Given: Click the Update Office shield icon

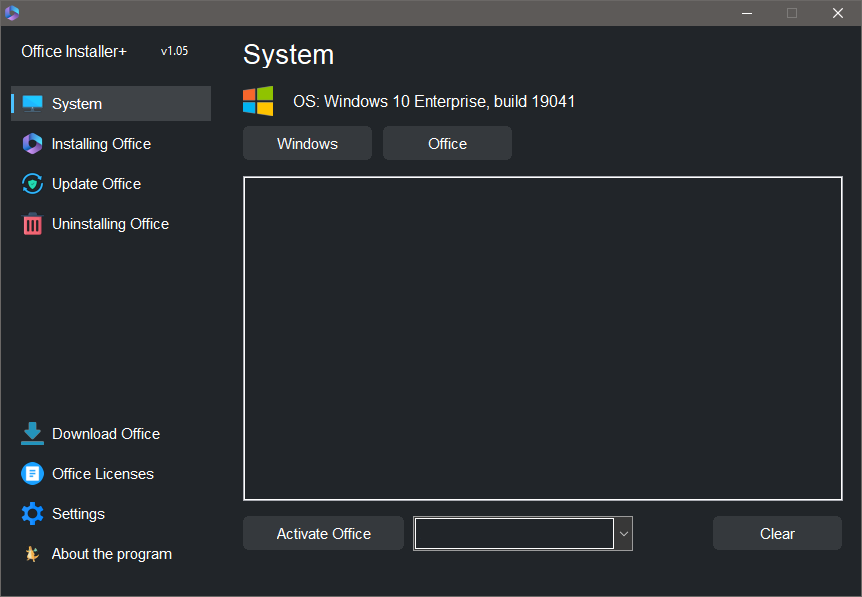Looking at the screenshot, I should (33, 184).
